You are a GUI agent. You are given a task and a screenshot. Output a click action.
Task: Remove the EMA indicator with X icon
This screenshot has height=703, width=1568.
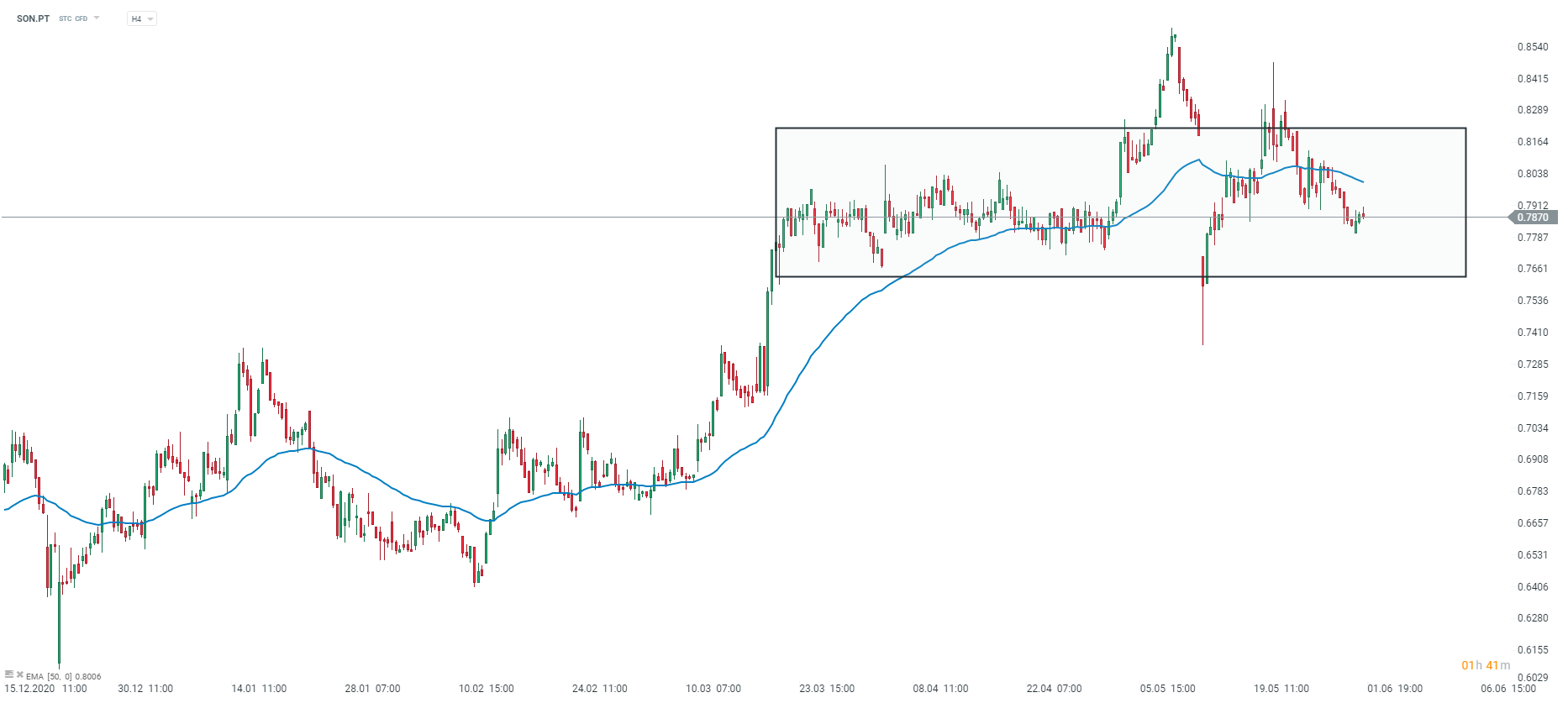[x=20, y=674]
